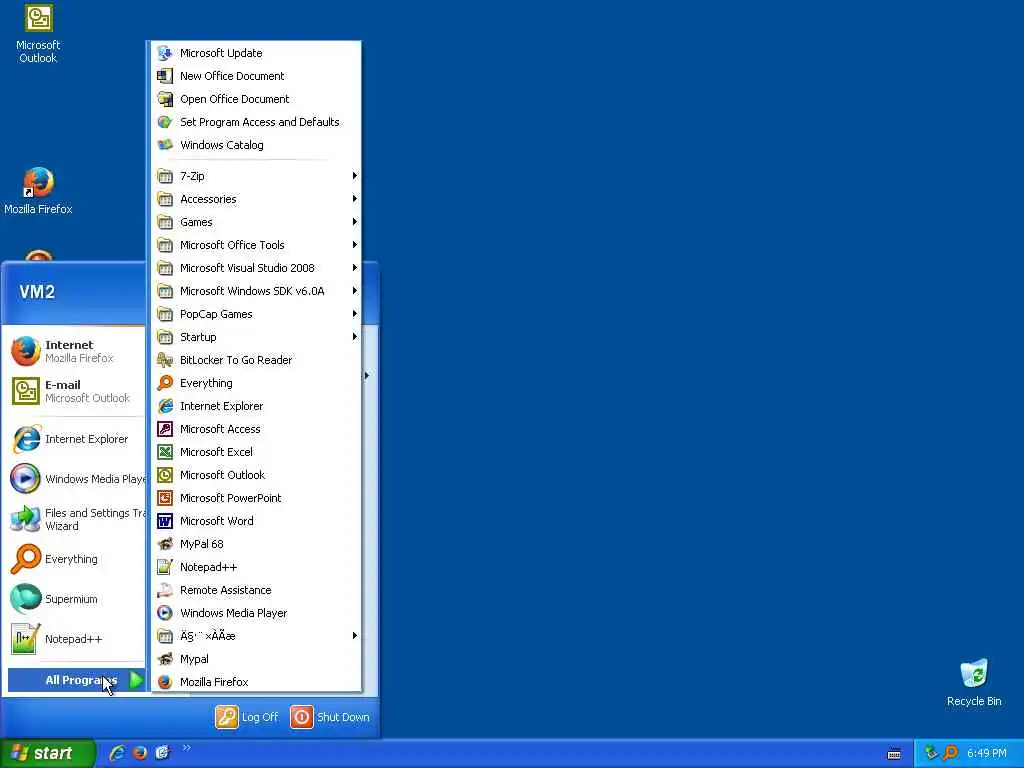Viewport: 1024px width, 768px height.
Task: Expand the Startup folder
Action: click(x=256, y=337)
